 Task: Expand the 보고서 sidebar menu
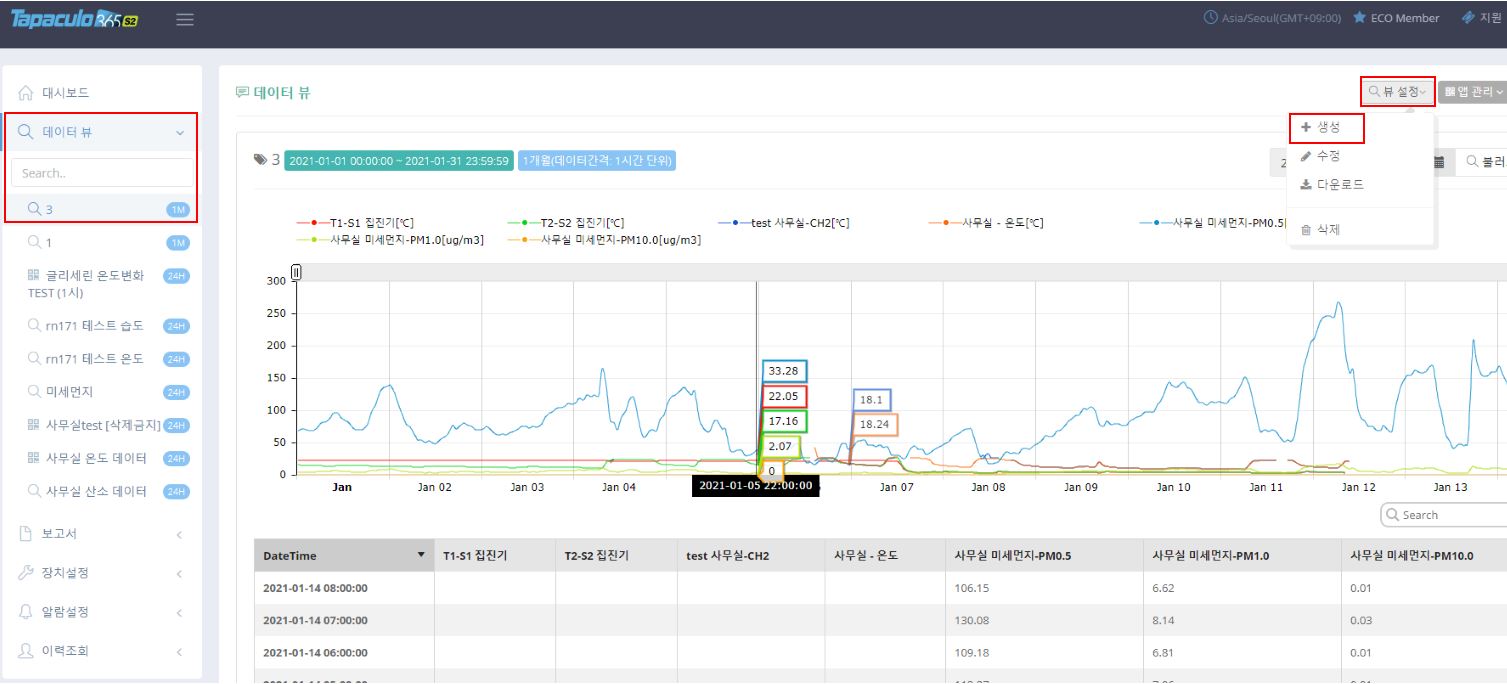click(x=102, y=534)
